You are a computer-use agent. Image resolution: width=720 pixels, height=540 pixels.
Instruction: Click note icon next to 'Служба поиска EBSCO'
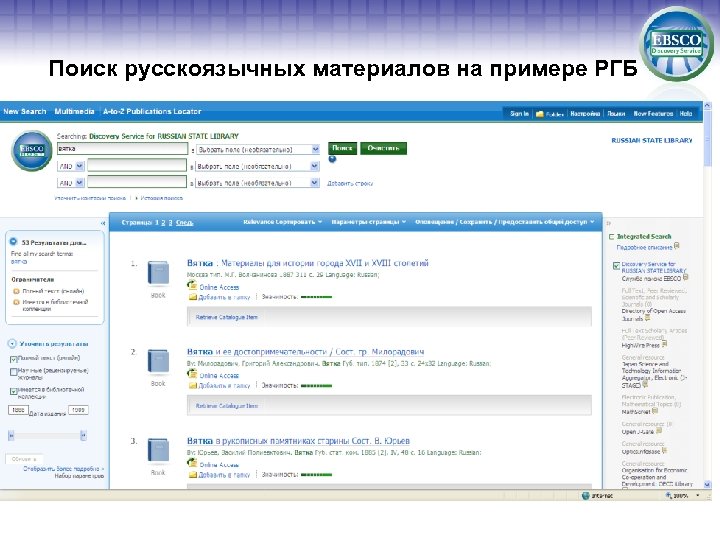click(686, 277)
